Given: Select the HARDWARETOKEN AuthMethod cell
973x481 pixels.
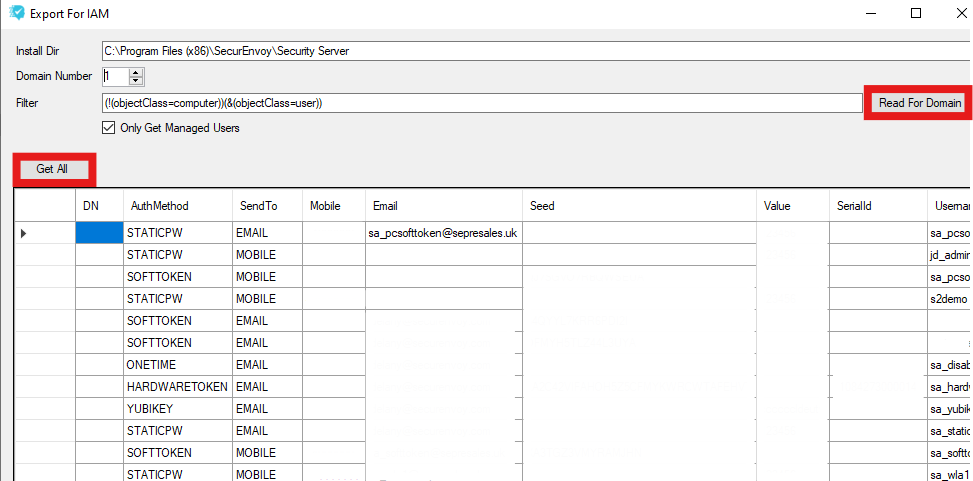Looking at the screenshot, I should [178, 387].
